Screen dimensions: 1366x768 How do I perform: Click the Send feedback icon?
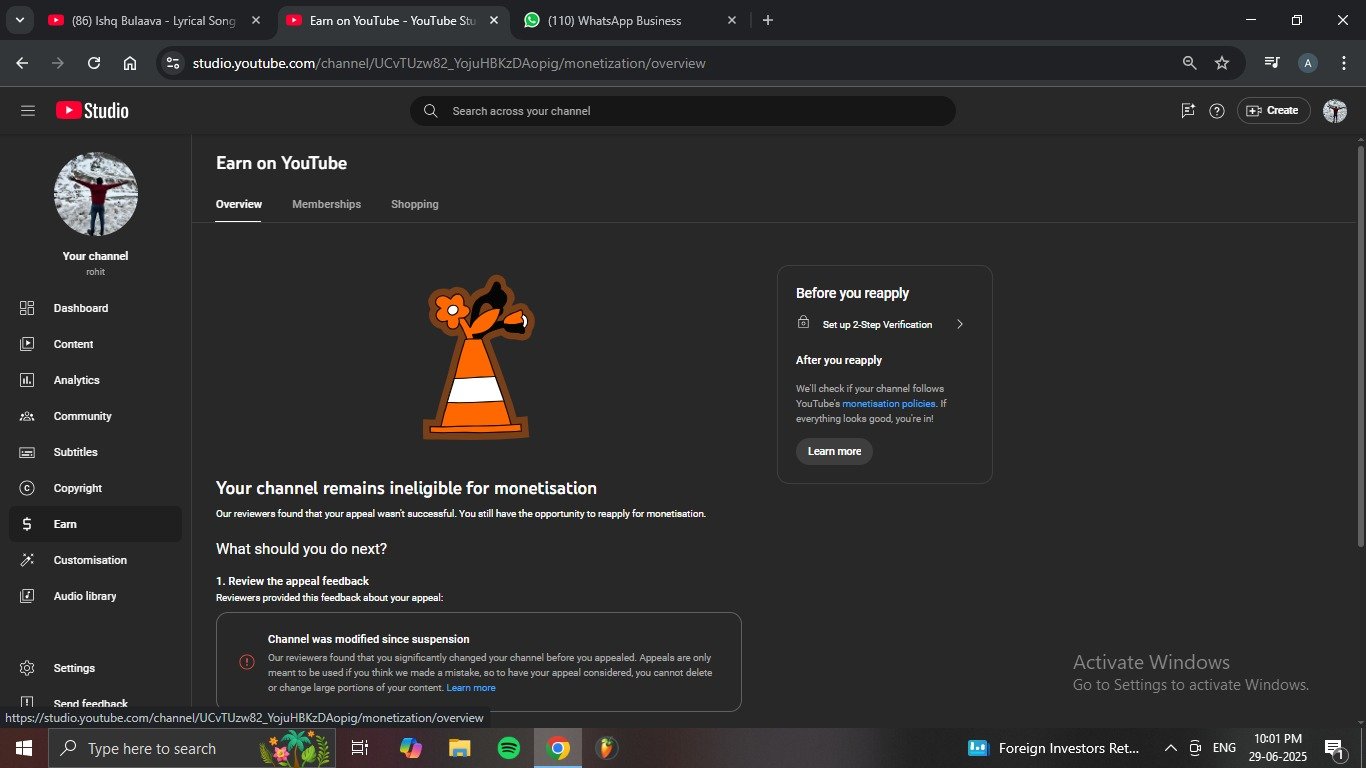(x=27, y=703)
